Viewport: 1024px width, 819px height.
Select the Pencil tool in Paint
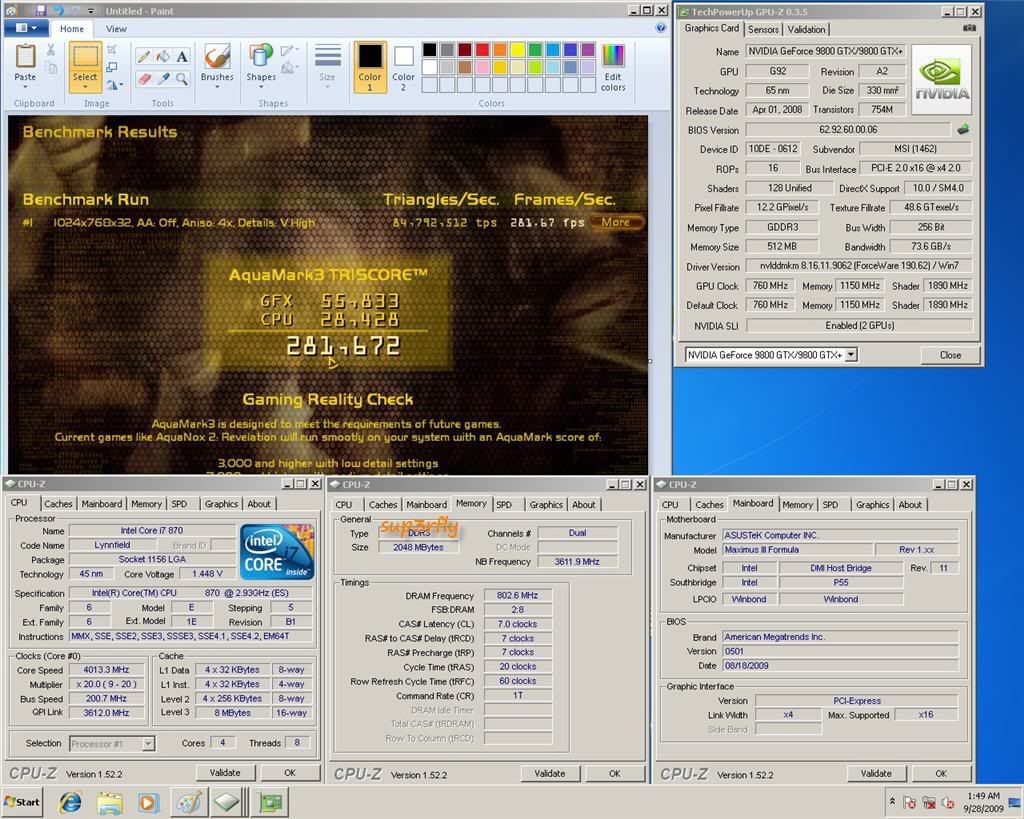143,57
